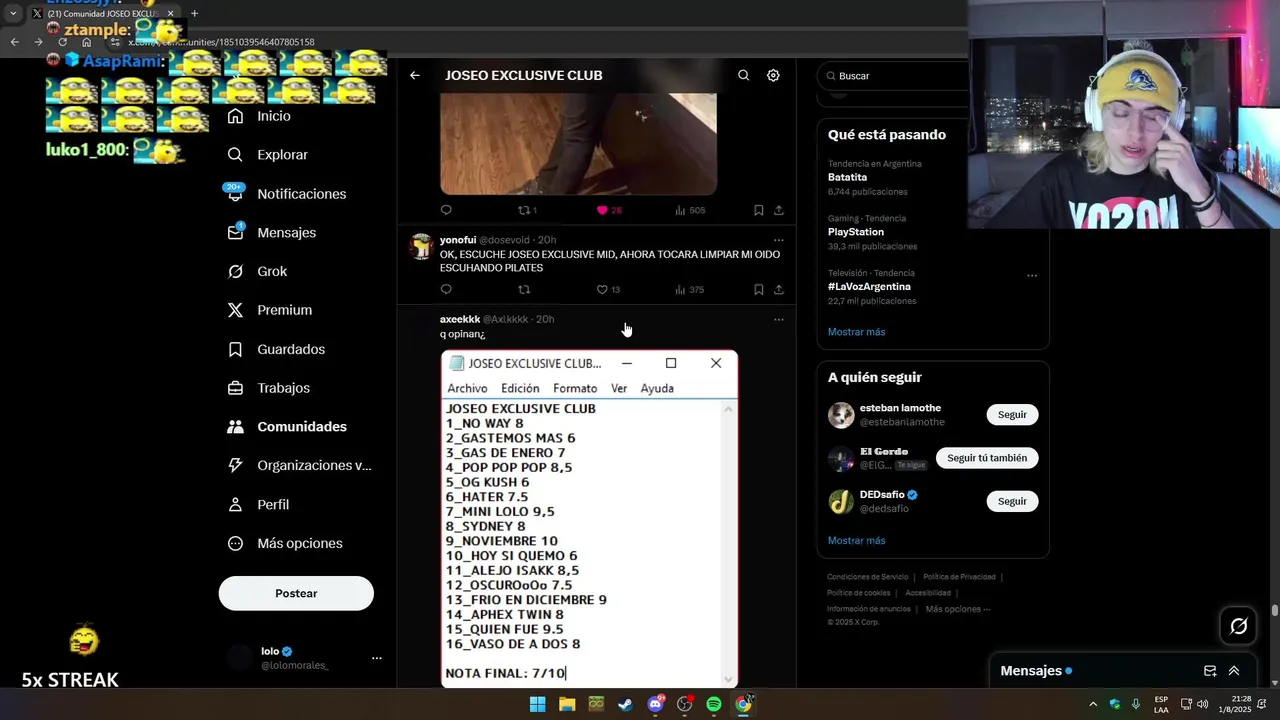Go to Chrome home page
The width and height of the screenshot is (1280, 720).
(x=86, y=42)
